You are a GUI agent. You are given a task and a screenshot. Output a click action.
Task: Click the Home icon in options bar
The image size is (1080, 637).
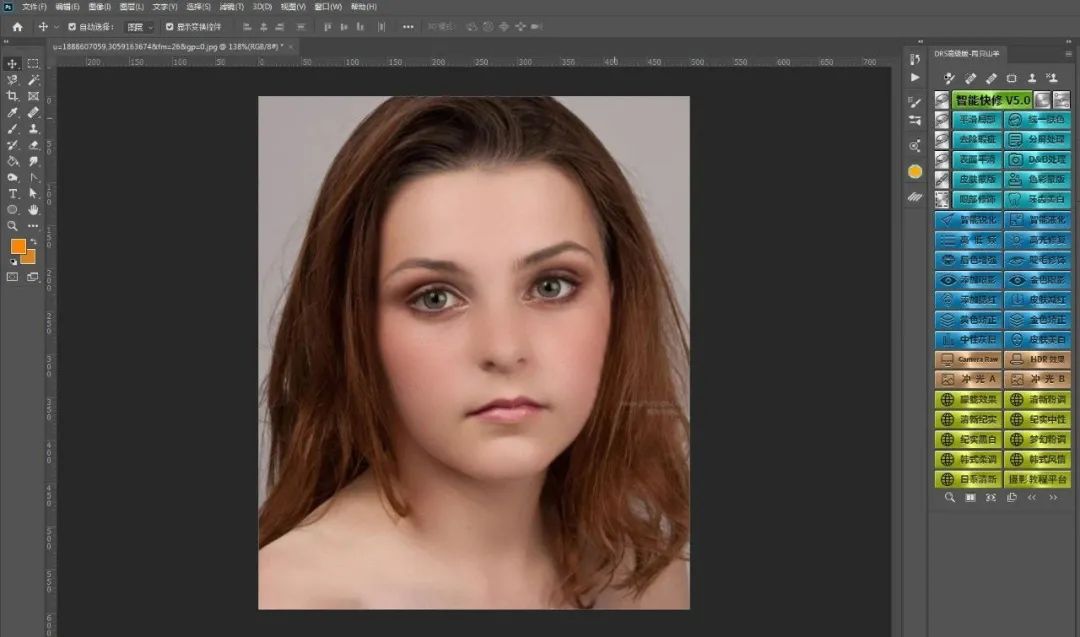tap(18, 27)
